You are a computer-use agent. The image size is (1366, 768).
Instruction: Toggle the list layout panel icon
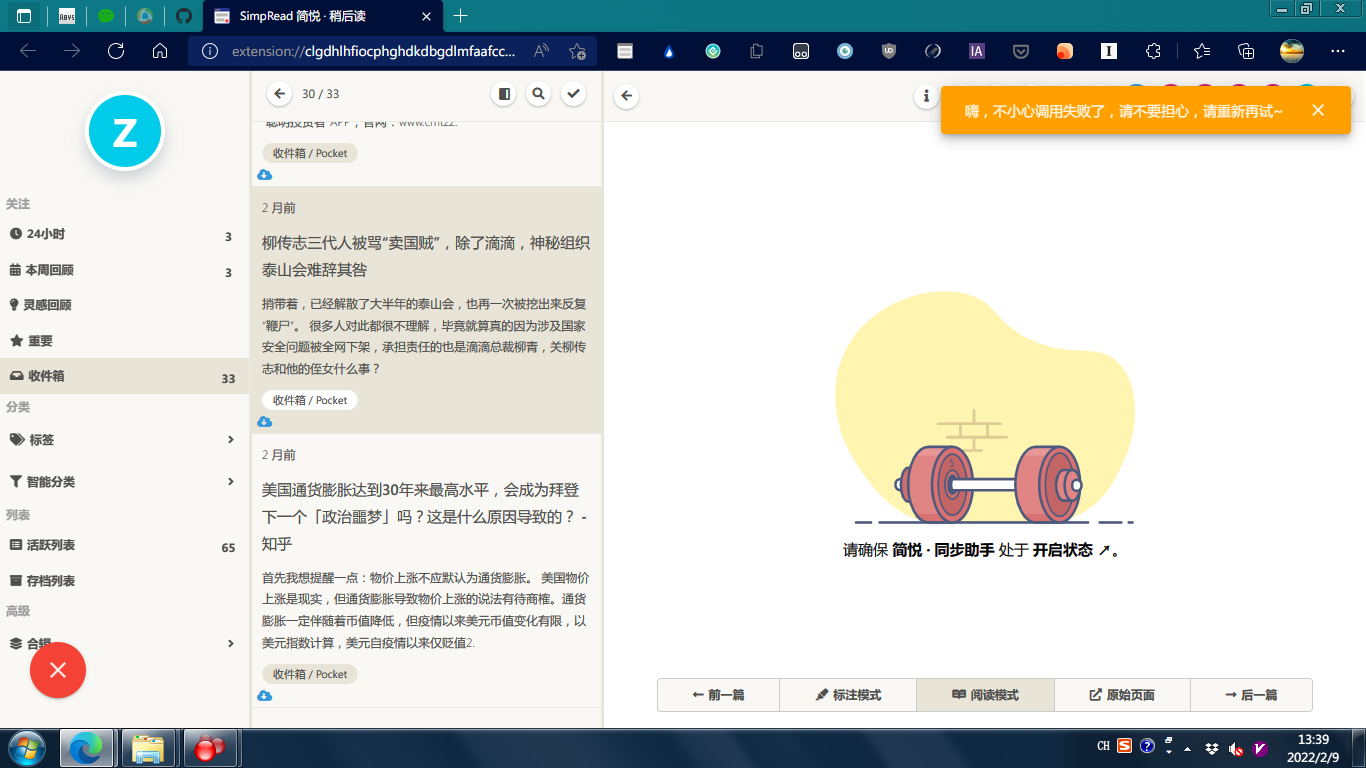click(504, 94)
